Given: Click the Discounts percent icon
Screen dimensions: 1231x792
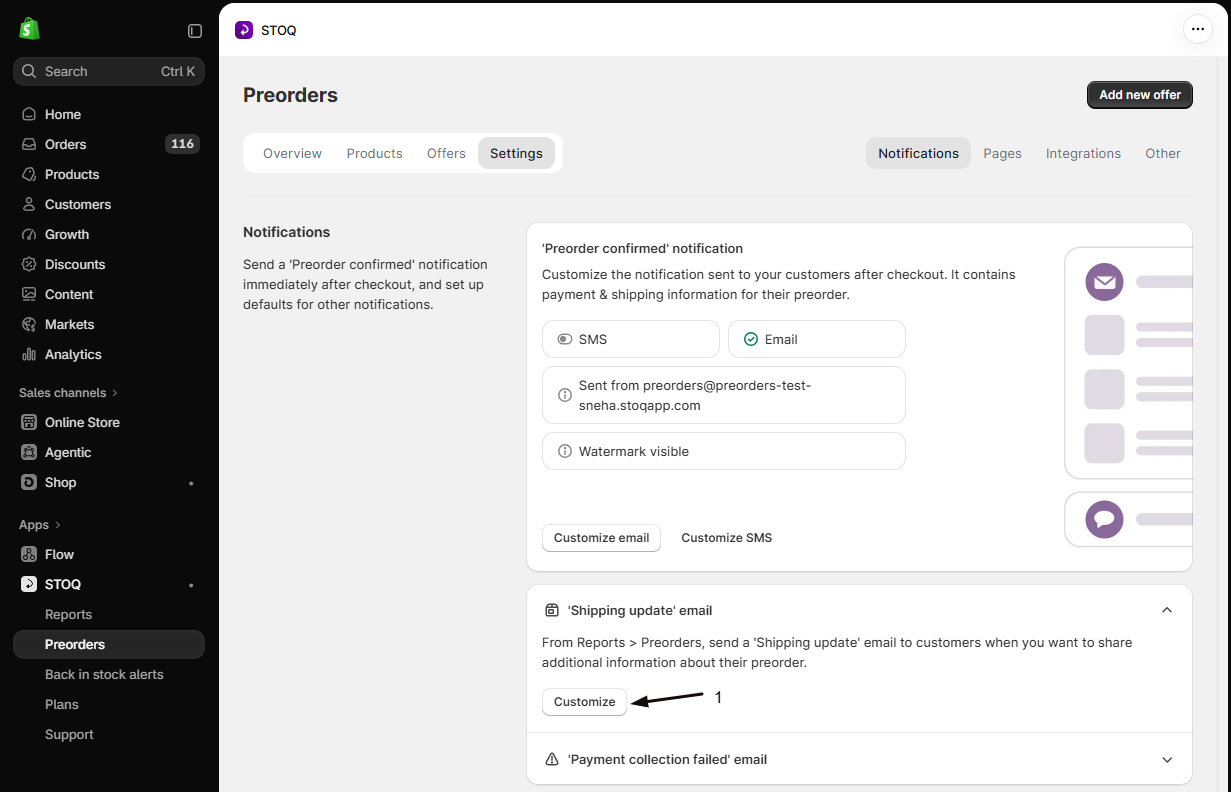Looking at the screenshot, I should tap(29, 264).
